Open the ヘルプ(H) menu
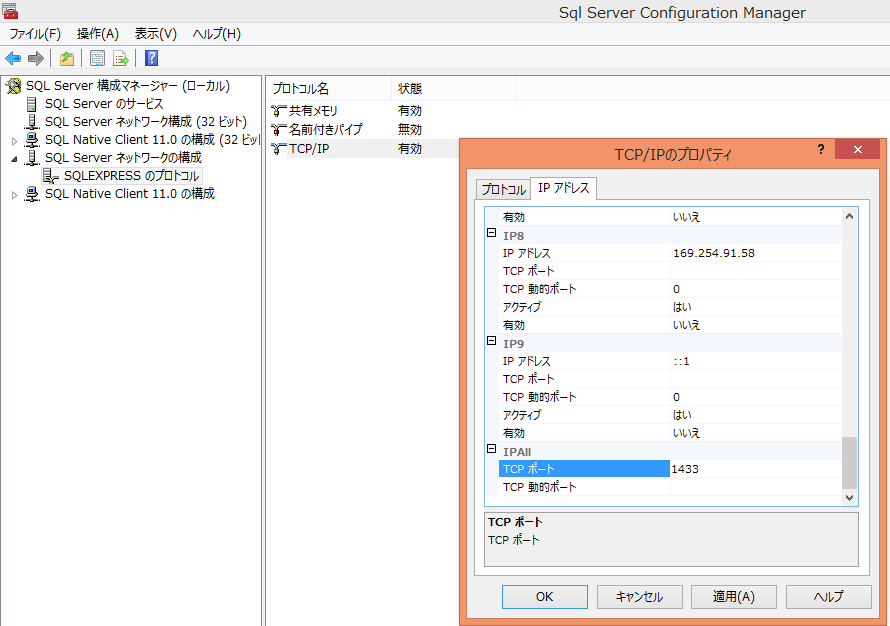Image resolution: width=890 pixels, height=626 pixels. tap(217, 34)
